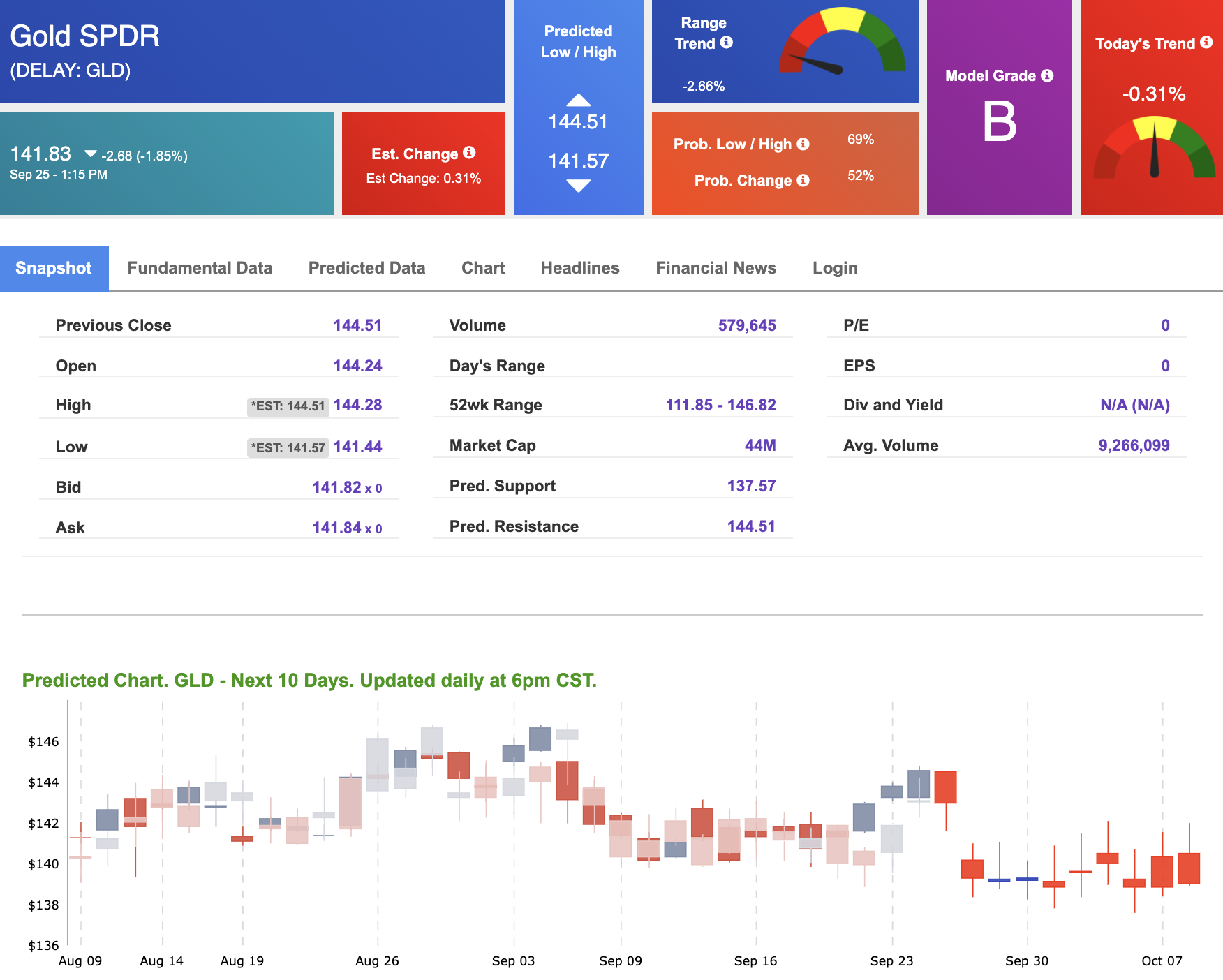Click the Bid value 141.82 x 0
1223x980 pixels.
[347, 487]
